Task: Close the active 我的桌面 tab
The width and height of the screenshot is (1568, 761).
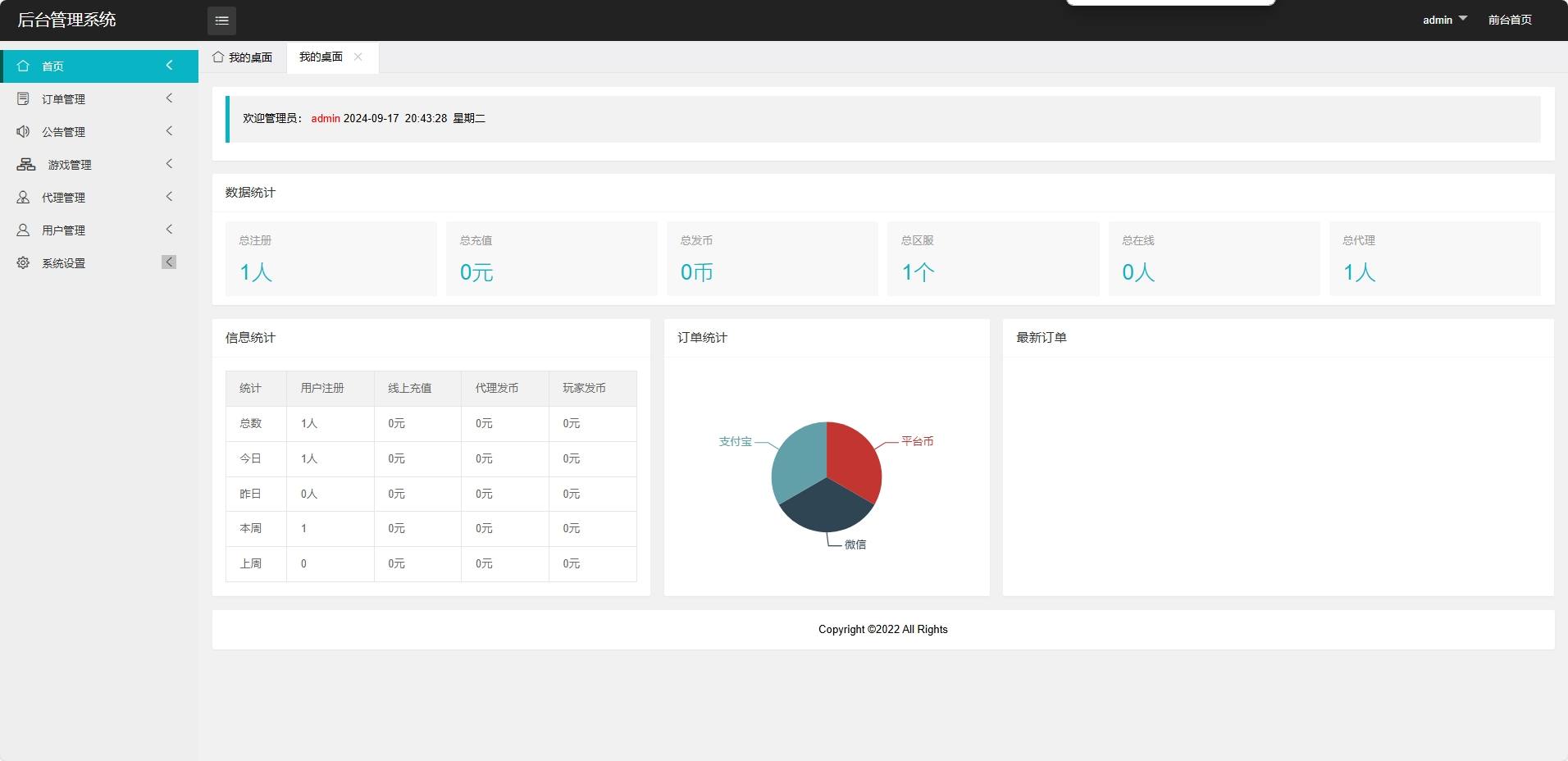Action: (358, 57)
